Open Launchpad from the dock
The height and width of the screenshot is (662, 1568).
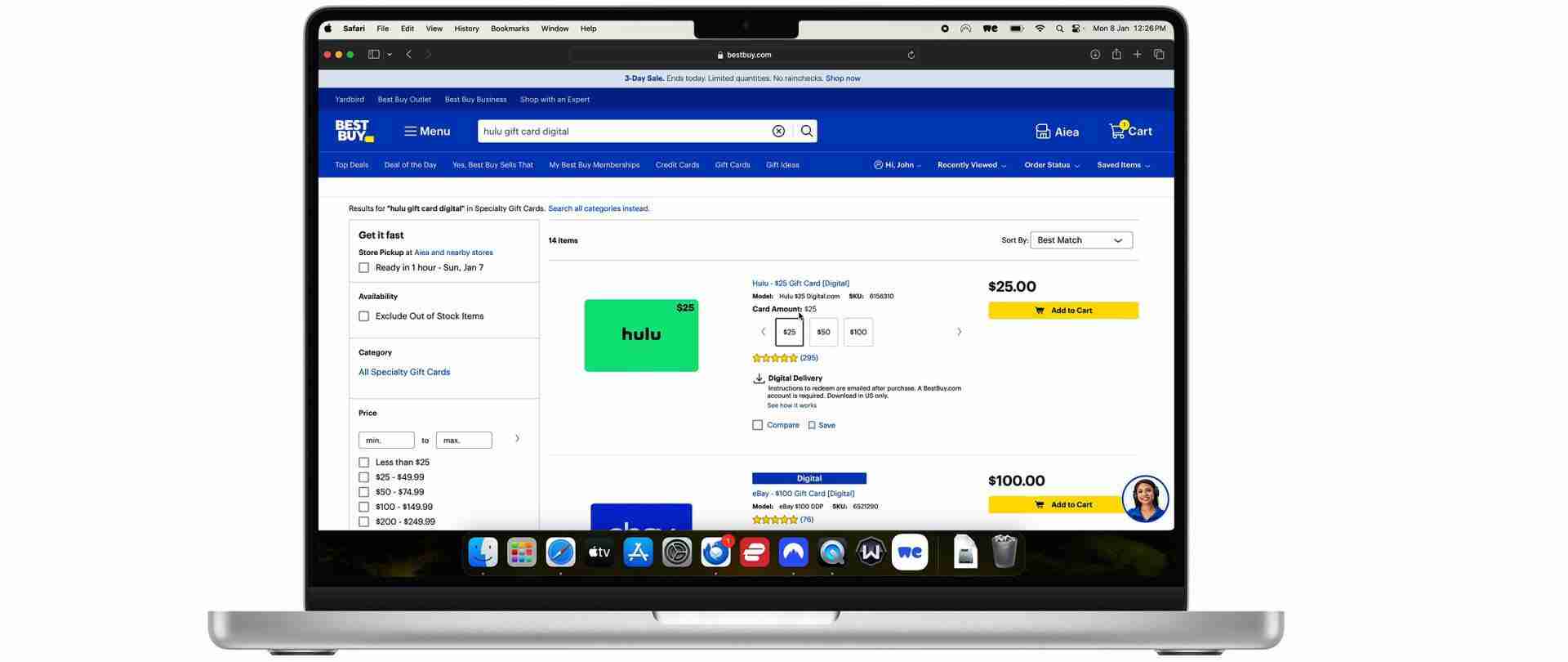521,552
